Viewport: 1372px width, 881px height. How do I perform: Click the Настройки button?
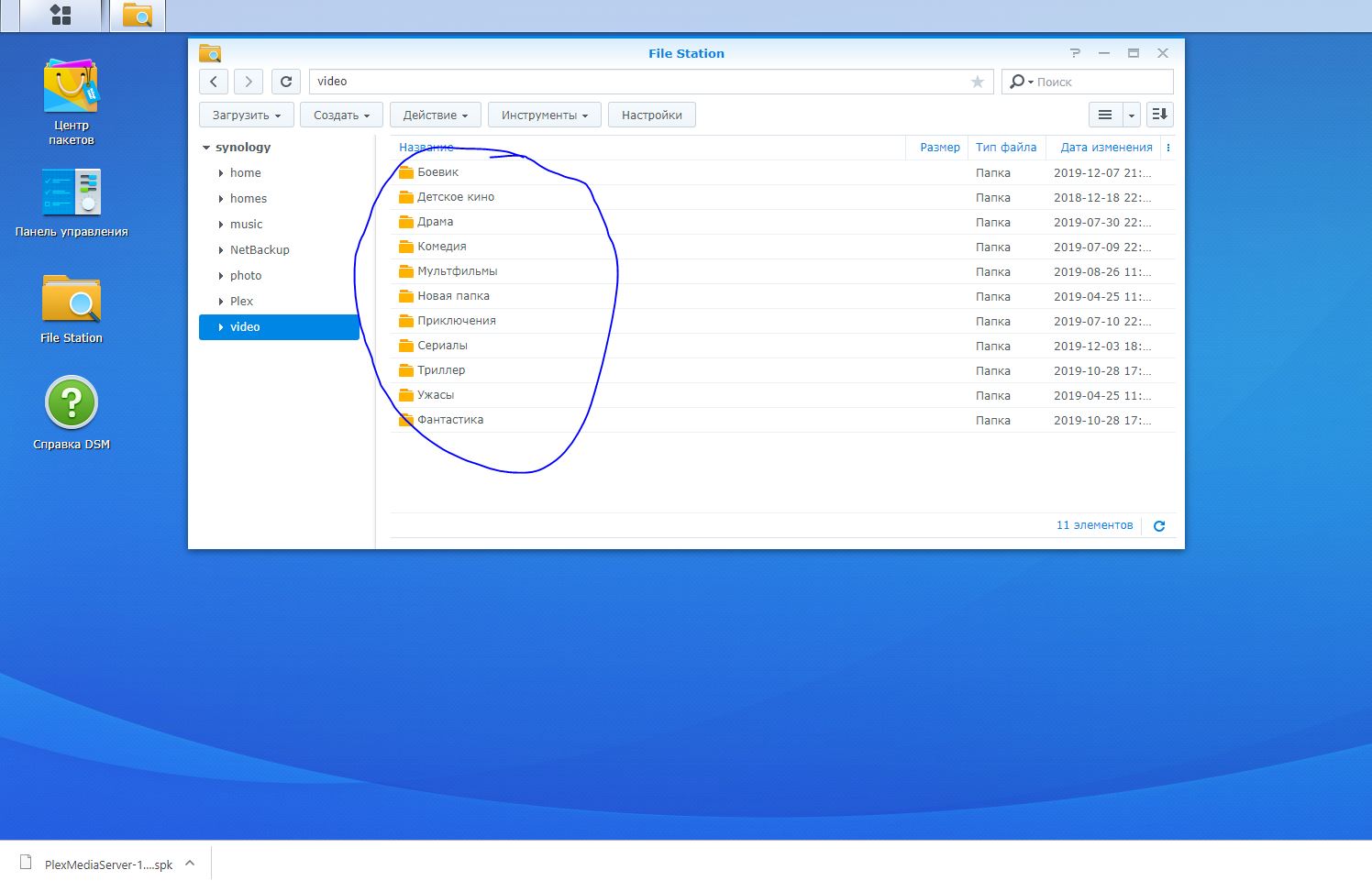(652, 115)
